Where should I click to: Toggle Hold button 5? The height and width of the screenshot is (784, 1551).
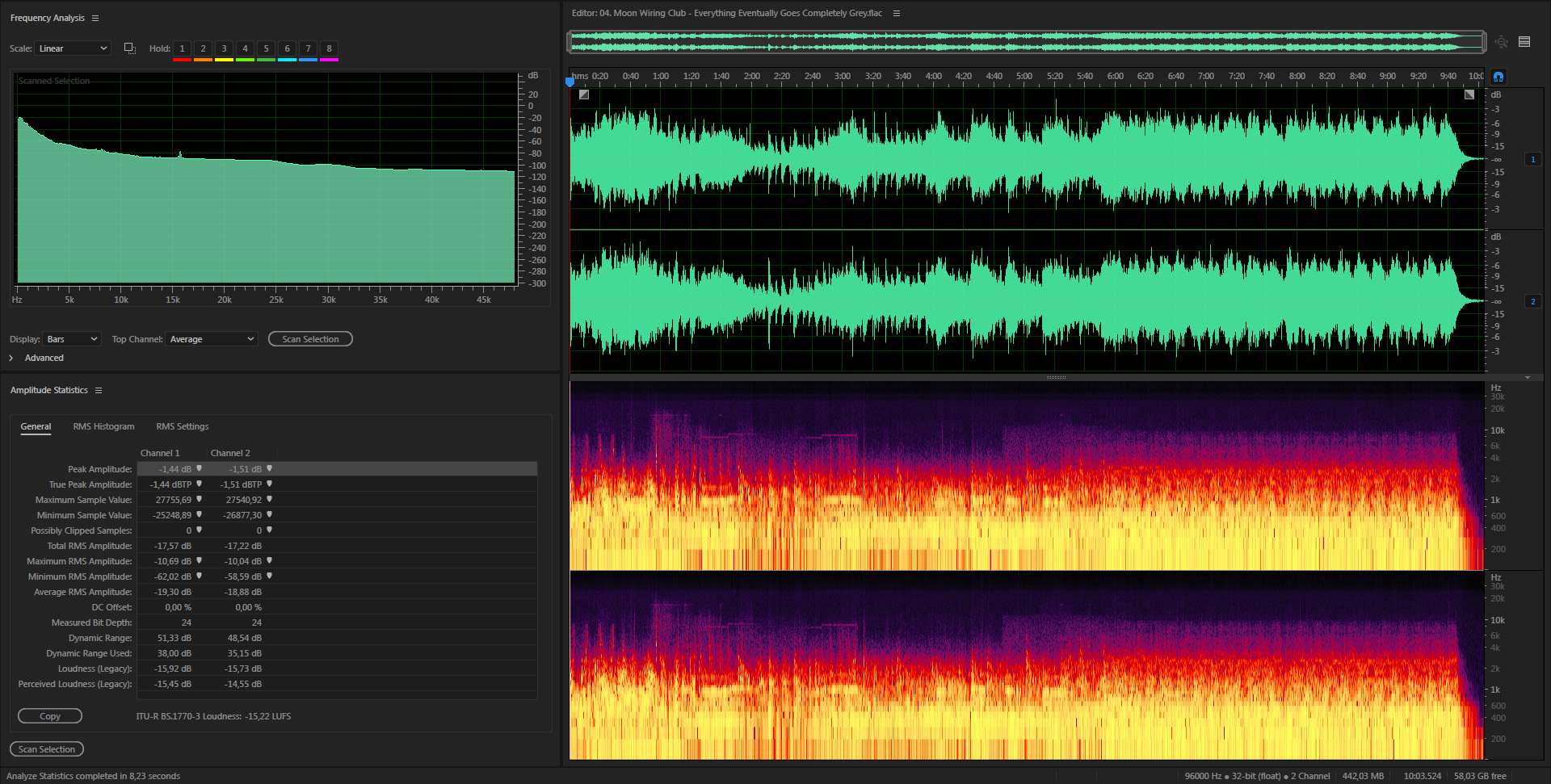(x=266, y=48)
